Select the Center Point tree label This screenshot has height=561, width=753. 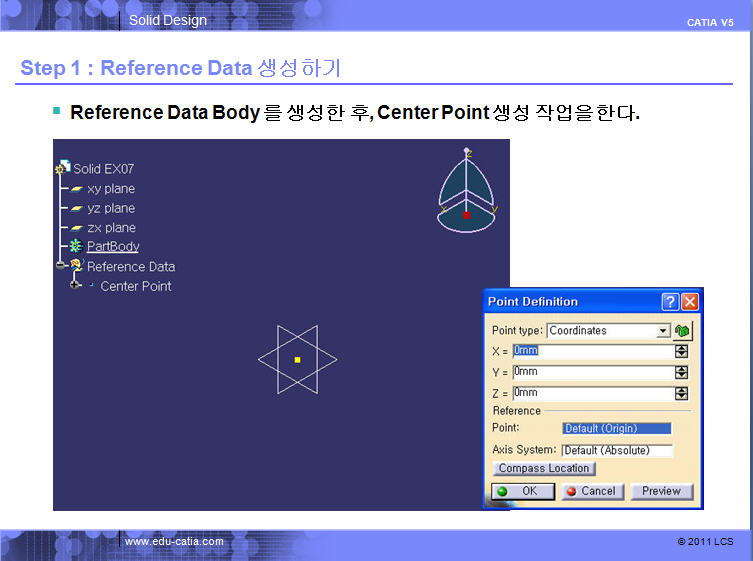click(x=136, y=286)
